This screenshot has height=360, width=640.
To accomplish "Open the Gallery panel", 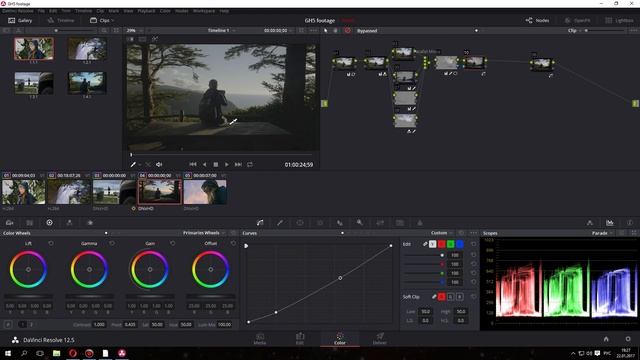I will (20, 20).
